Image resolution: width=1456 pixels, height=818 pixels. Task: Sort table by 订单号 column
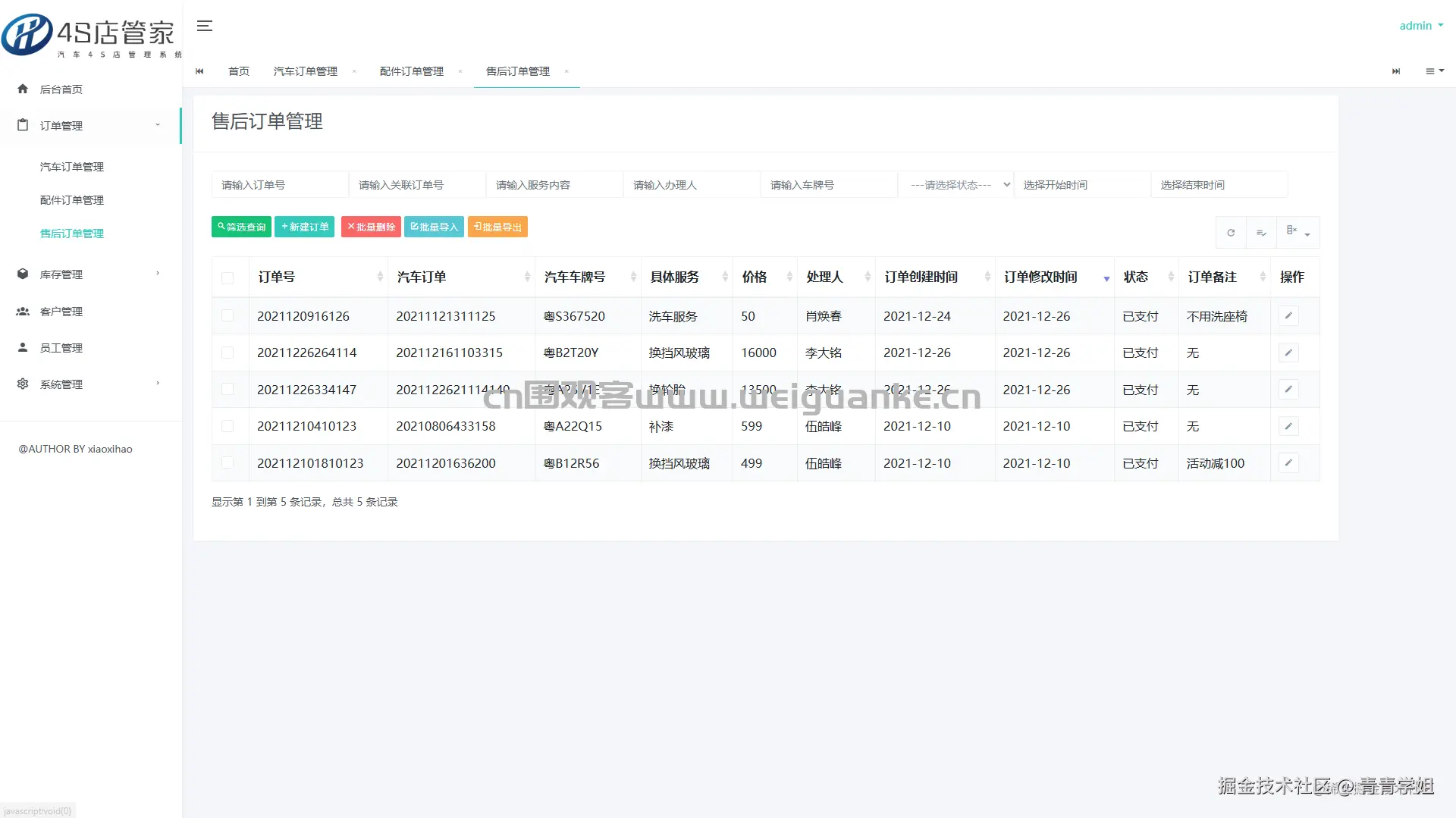coord(318,277)
